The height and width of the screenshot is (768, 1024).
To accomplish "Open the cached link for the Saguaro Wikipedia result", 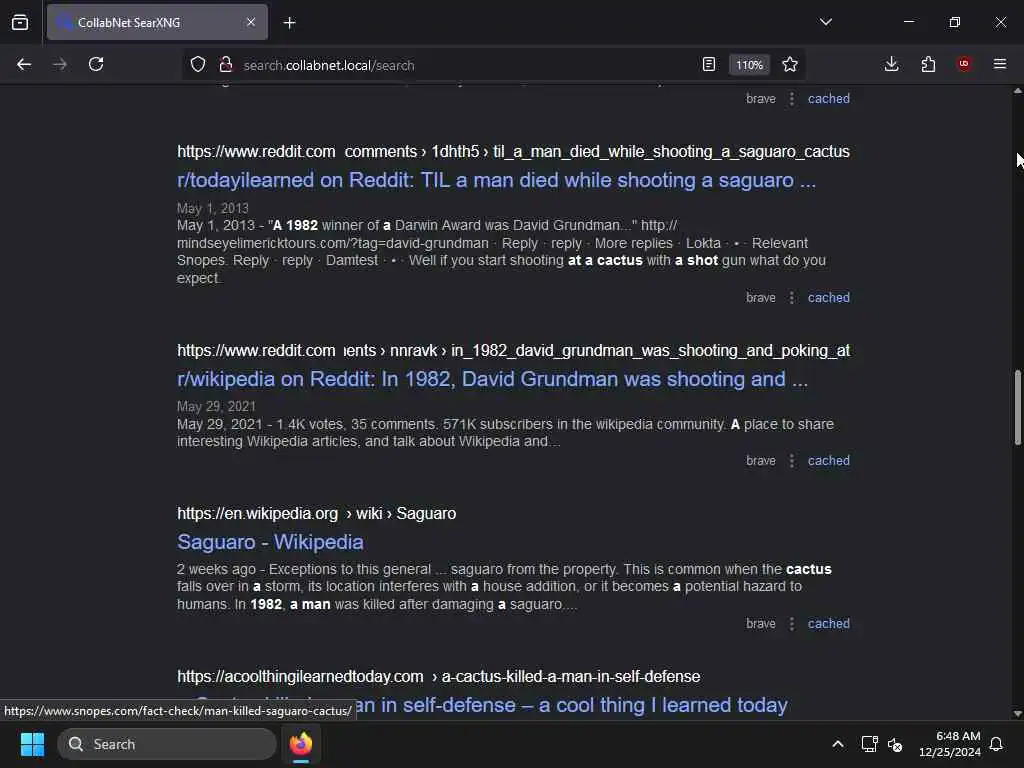I will 829,624.
